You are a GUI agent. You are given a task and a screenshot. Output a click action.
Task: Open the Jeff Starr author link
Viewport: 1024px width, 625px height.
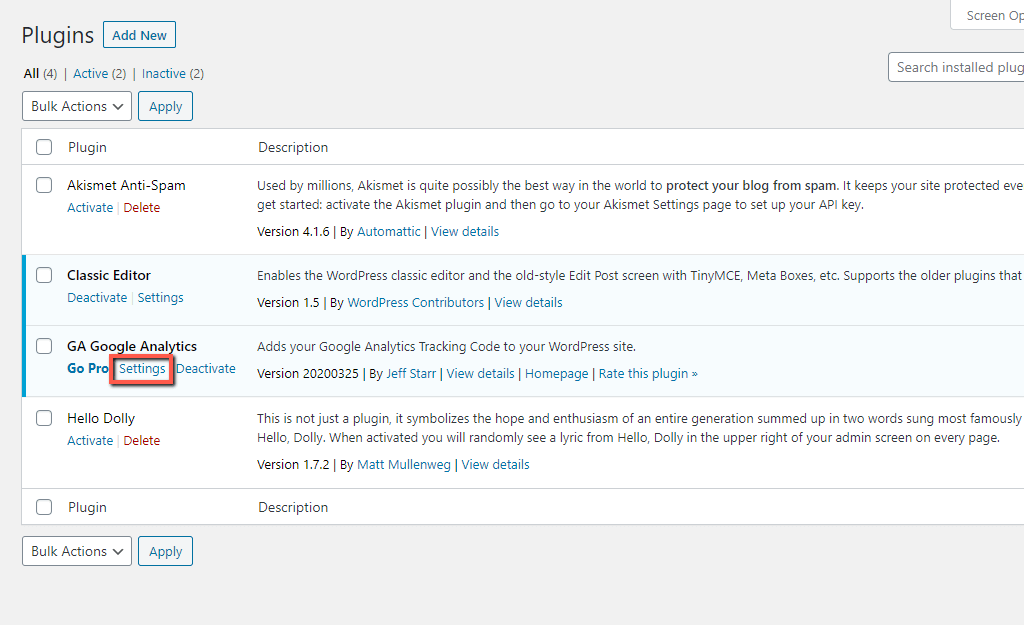[411, 374]
